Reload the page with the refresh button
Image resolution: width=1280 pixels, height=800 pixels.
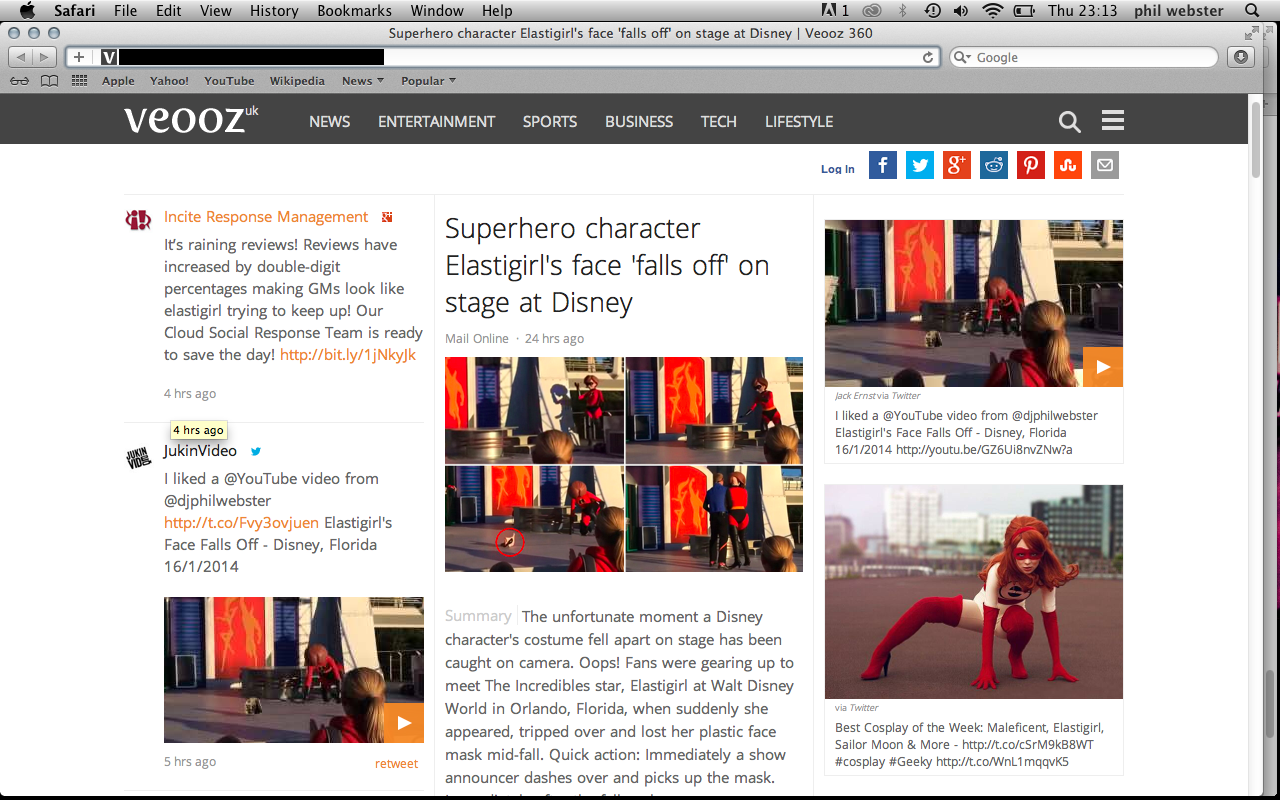(x=928, y=58)
